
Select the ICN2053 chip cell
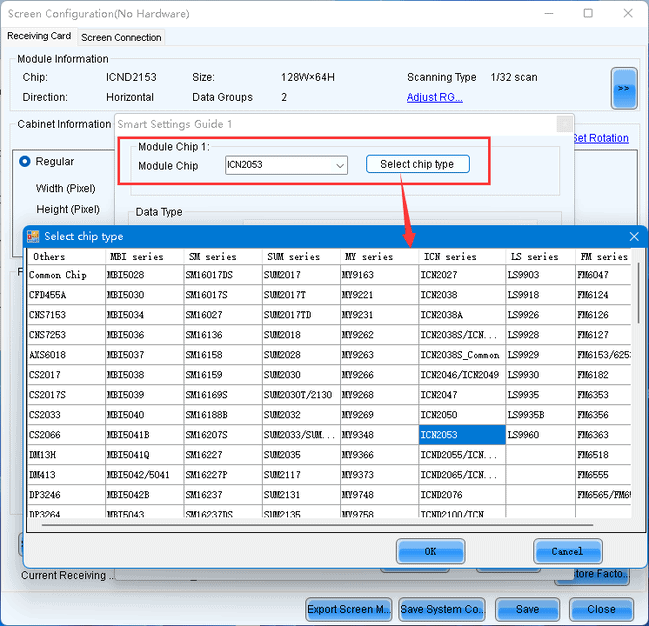click(x=462, y=435)
